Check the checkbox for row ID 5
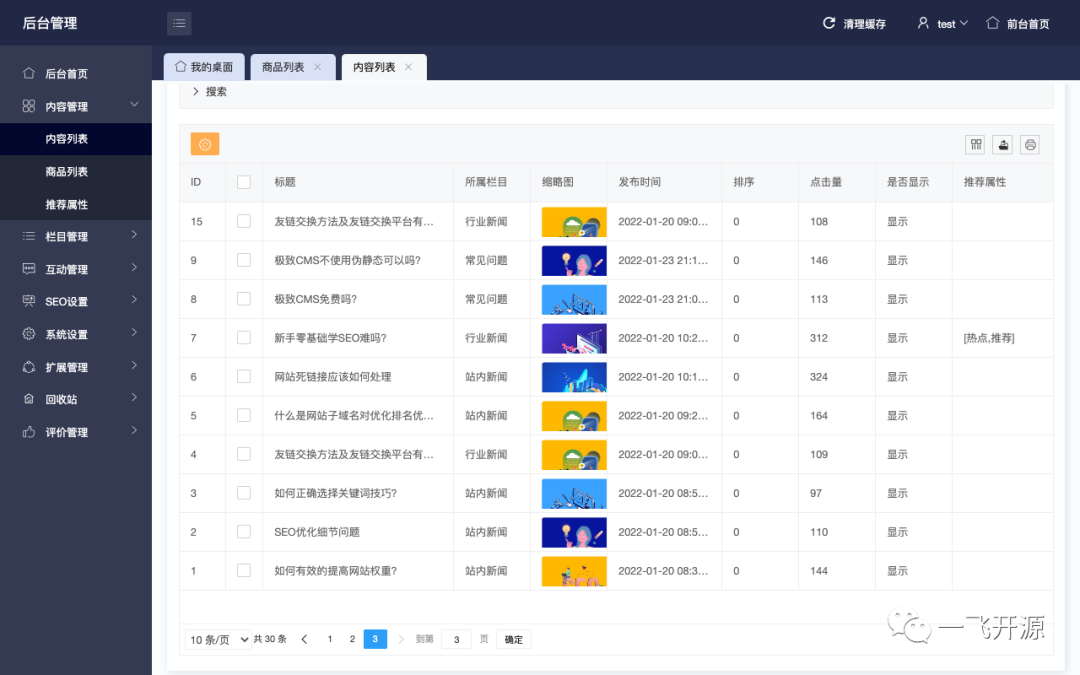This screenshot has height=675, width=1080. [244, 415]
